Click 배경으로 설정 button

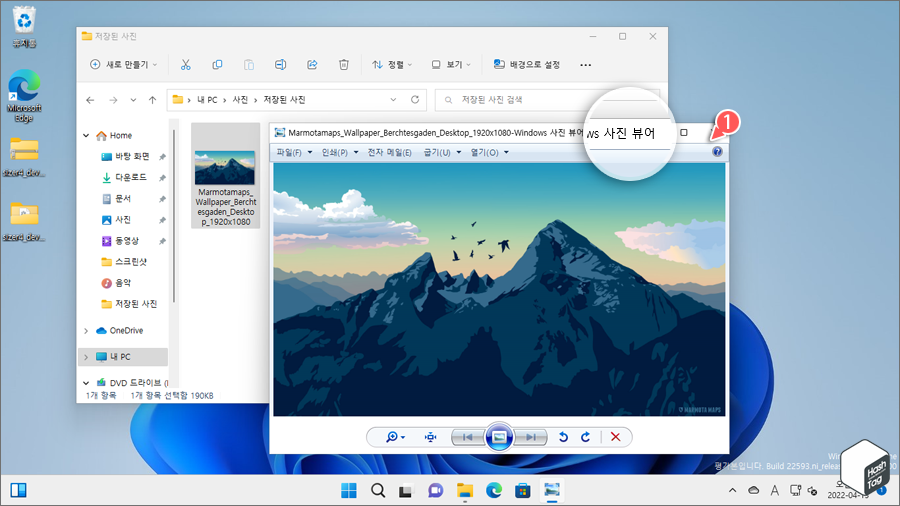coord(526,65)
